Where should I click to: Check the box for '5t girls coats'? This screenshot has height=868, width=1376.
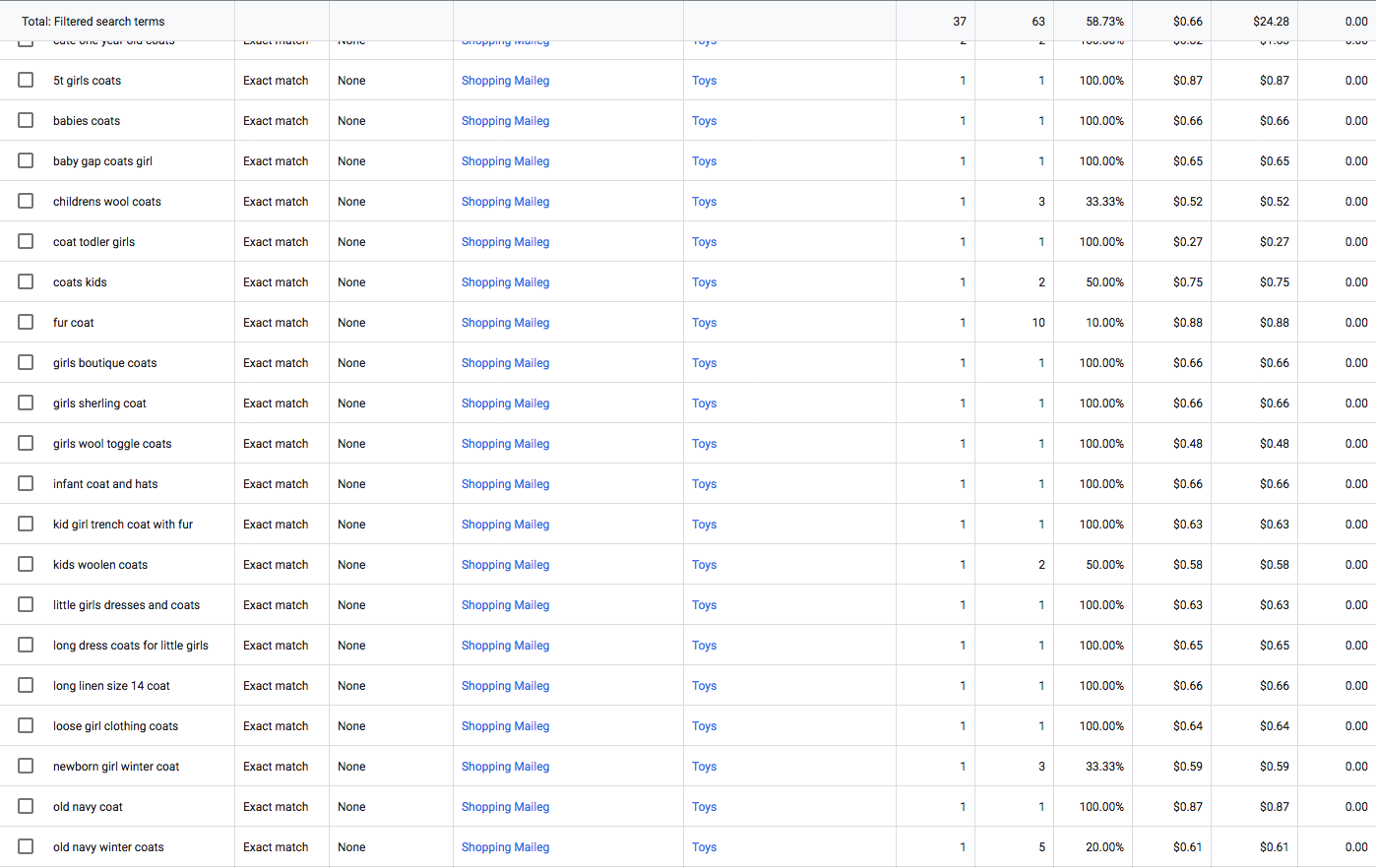[26, 80]
